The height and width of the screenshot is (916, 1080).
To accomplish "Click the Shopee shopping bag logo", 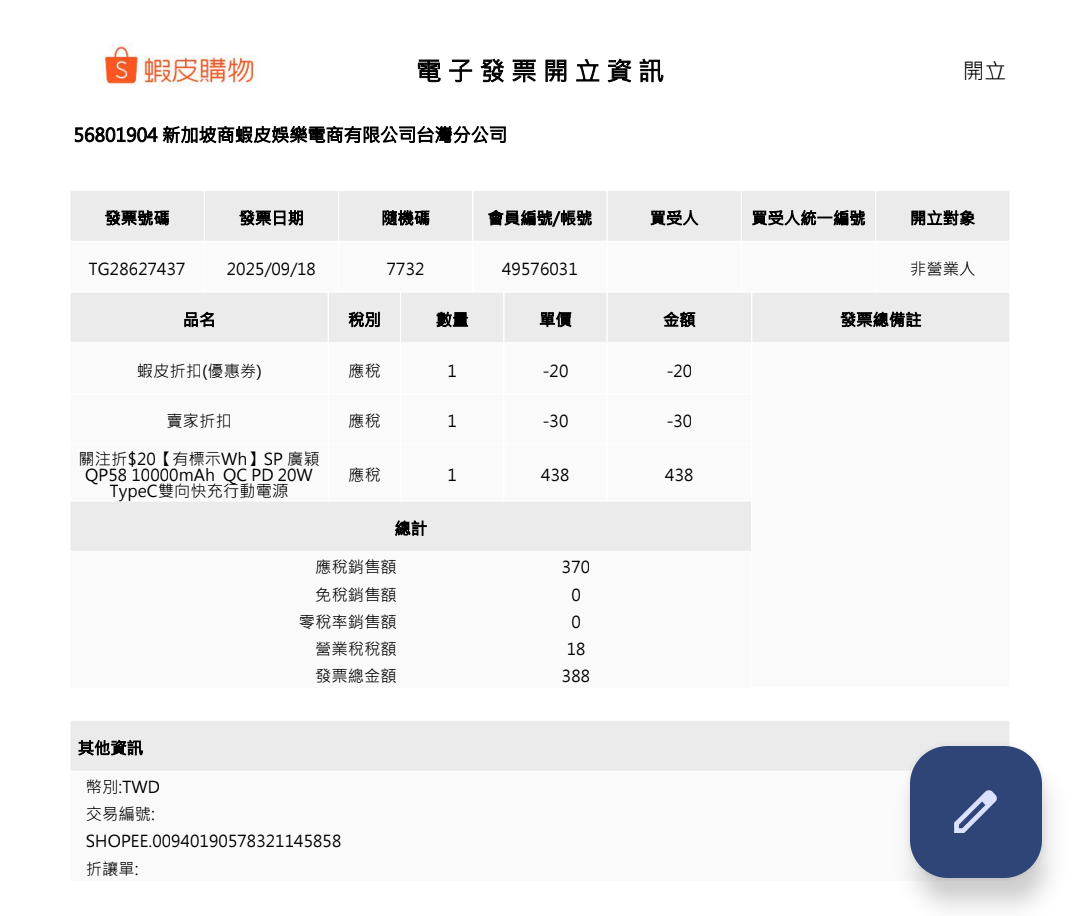I will point(120,66).
